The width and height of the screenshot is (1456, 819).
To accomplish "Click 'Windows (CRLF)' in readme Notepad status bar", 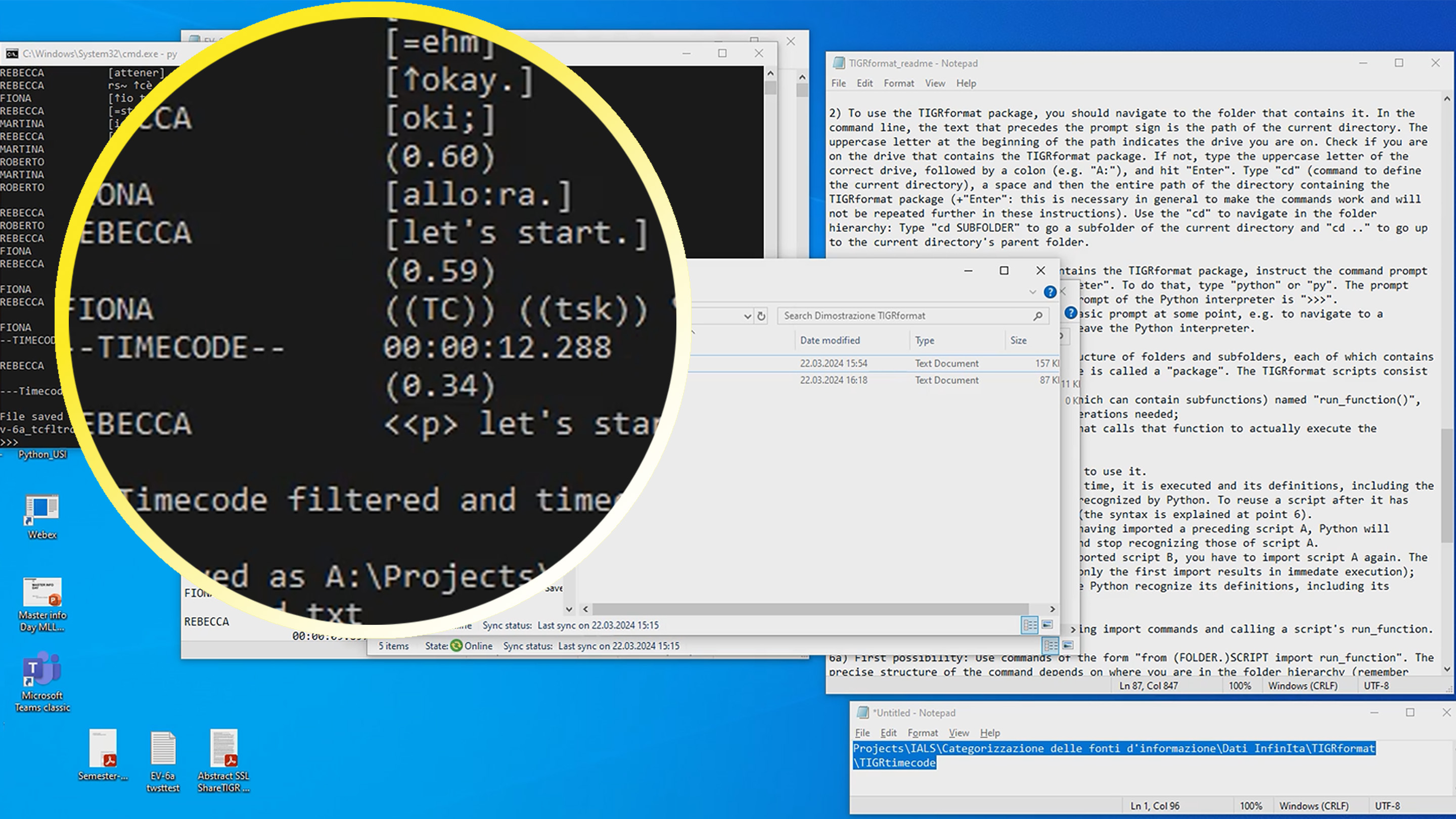I will (x=1303, y=686).
